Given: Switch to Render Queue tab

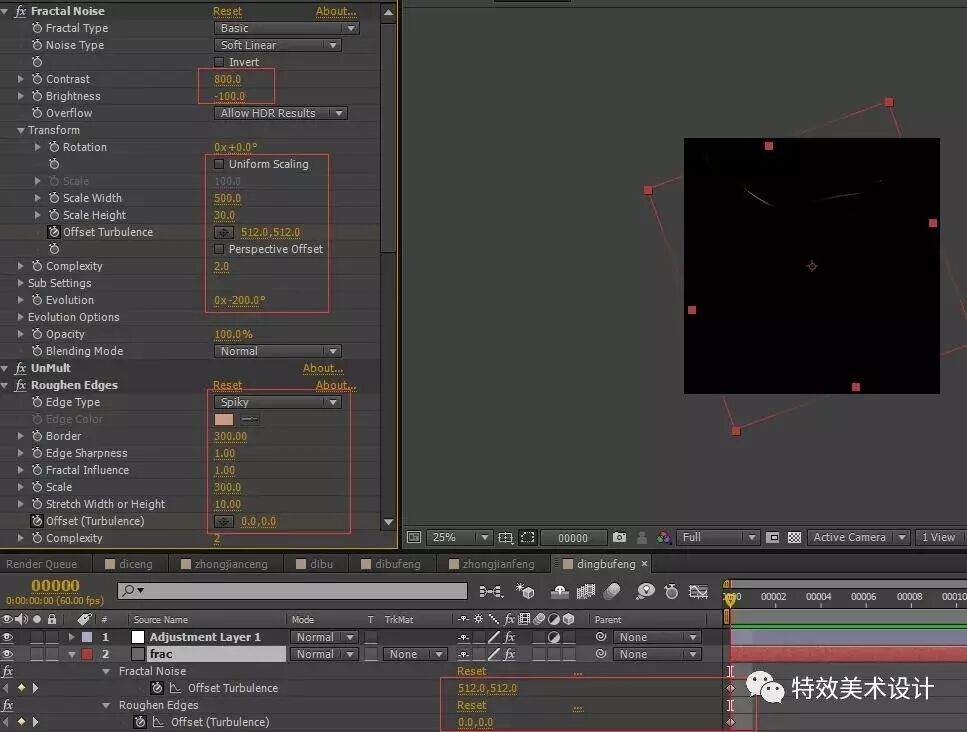Looking at the screenshot, I should click(x=41, y=564).
